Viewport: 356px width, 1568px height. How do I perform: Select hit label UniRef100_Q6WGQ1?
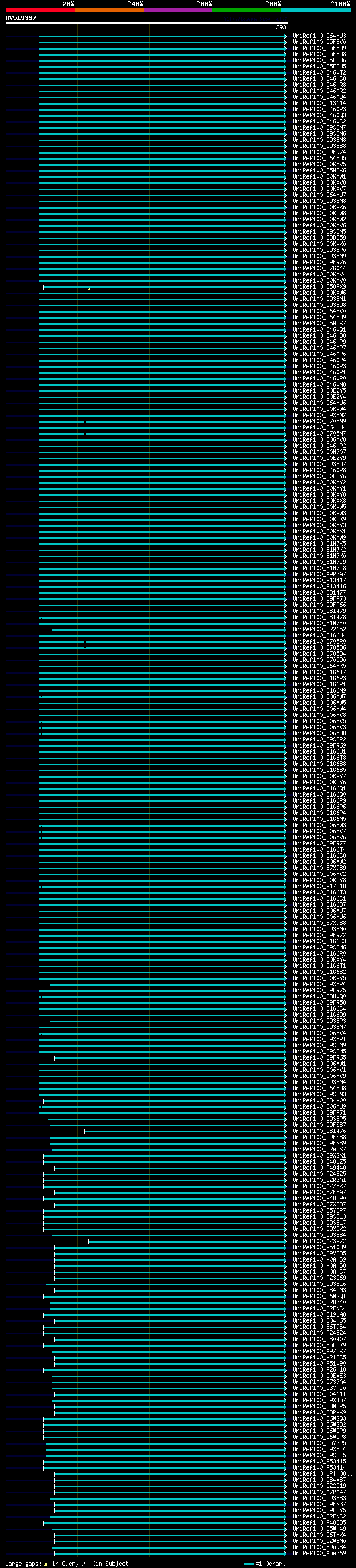click(x=319, y=1297)
